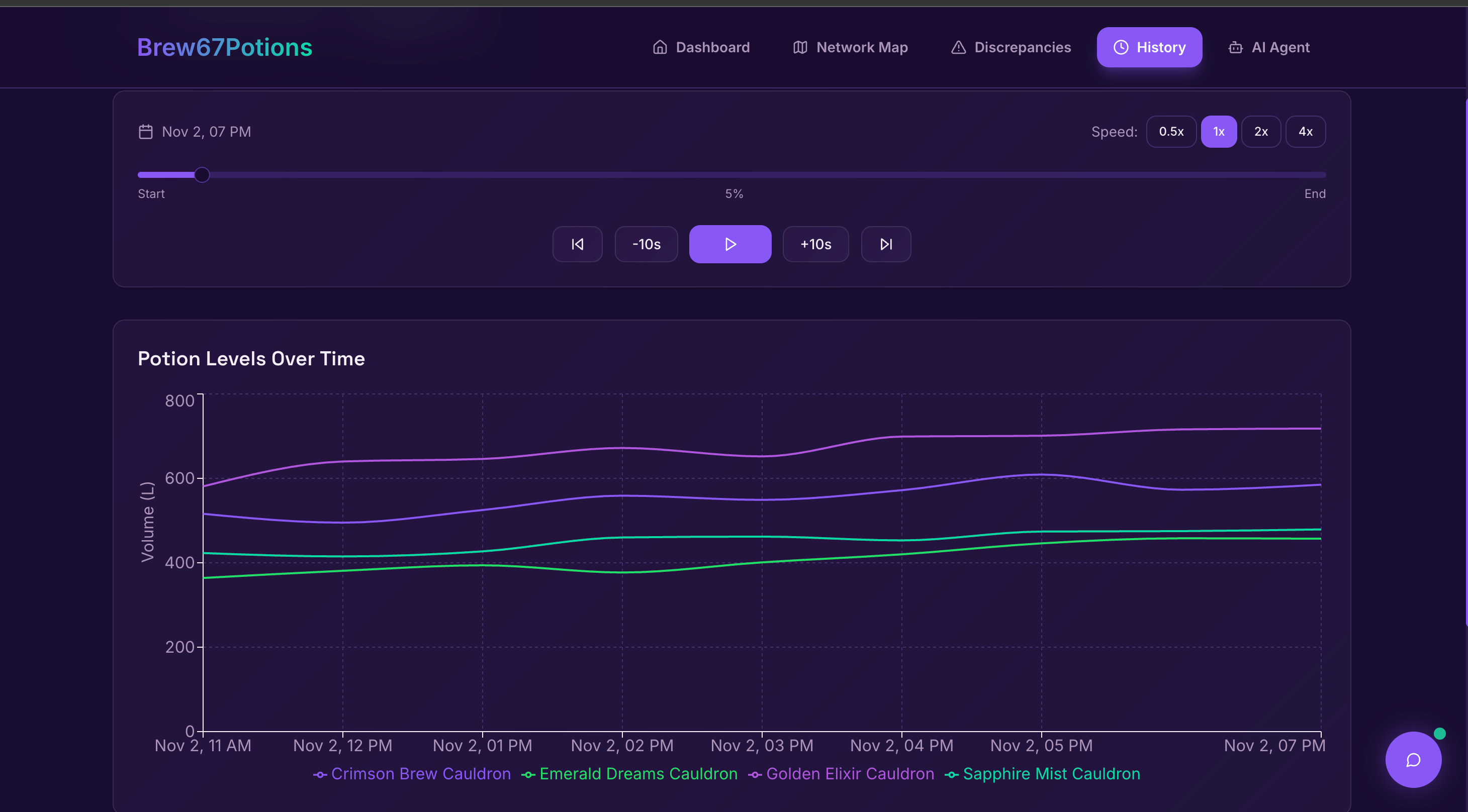The width and height of the screenshot is (1468, 812).
Task: Select the History tab
Action: [1149, 47]
